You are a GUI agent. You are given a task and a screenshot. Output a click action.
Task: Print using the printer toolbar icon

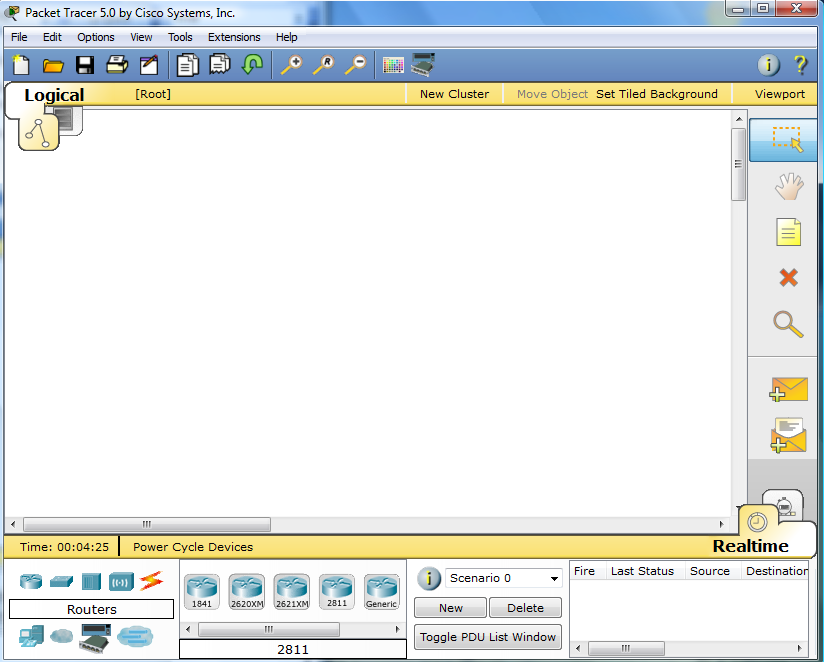click(117, 65)
